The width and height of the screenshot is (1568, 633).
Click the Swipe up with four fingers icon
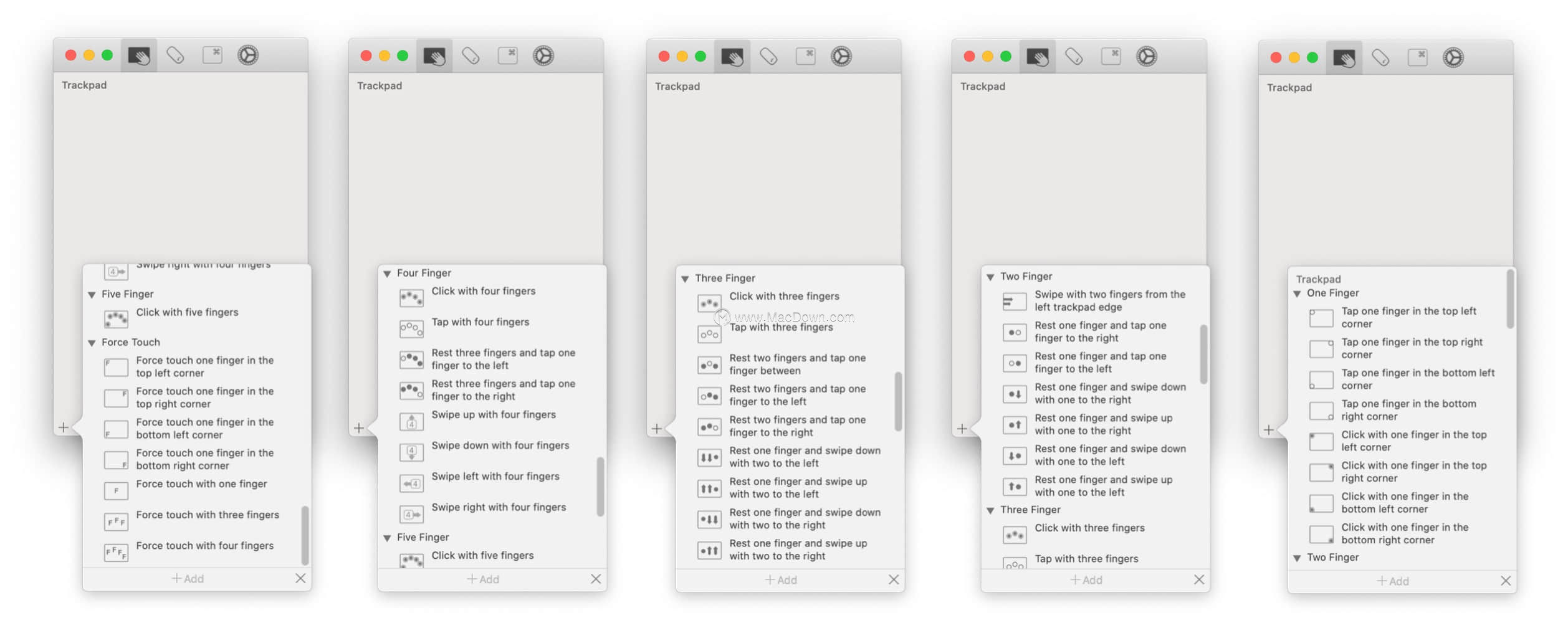[411, 422]
